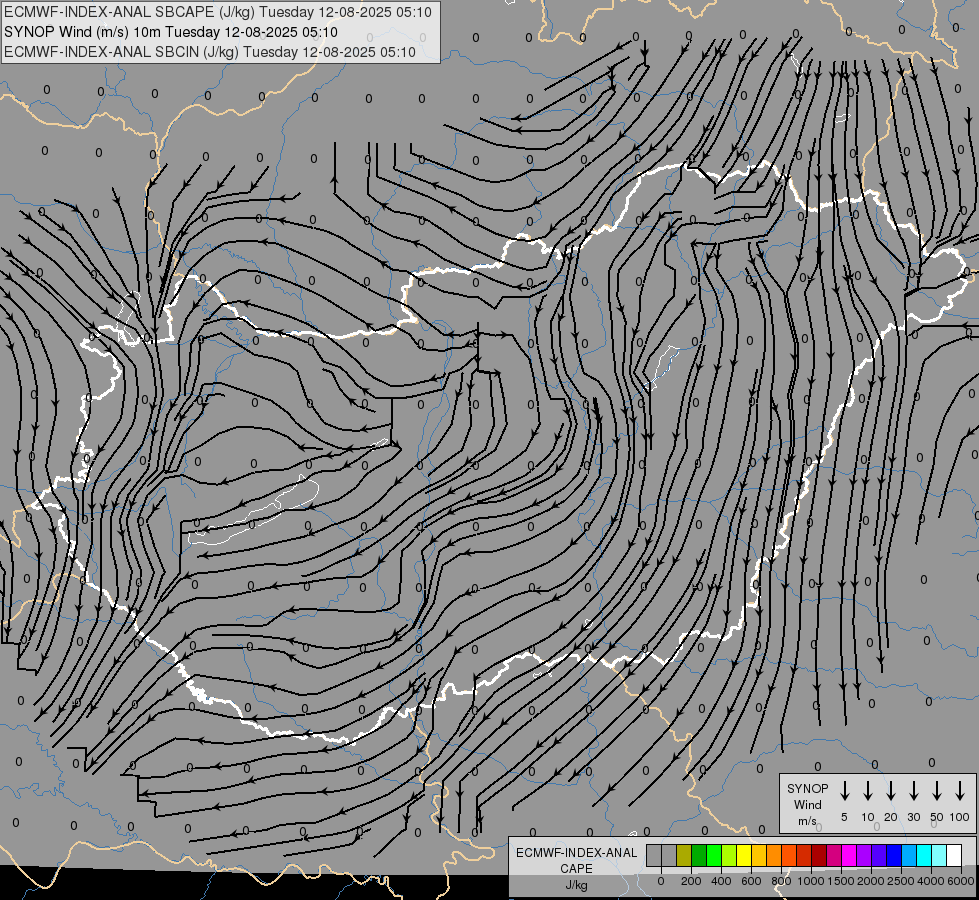Click the SYNOP wind legend arrow for 20 m/s
This screenshot has width=979, height=900.
click(890, 791)
